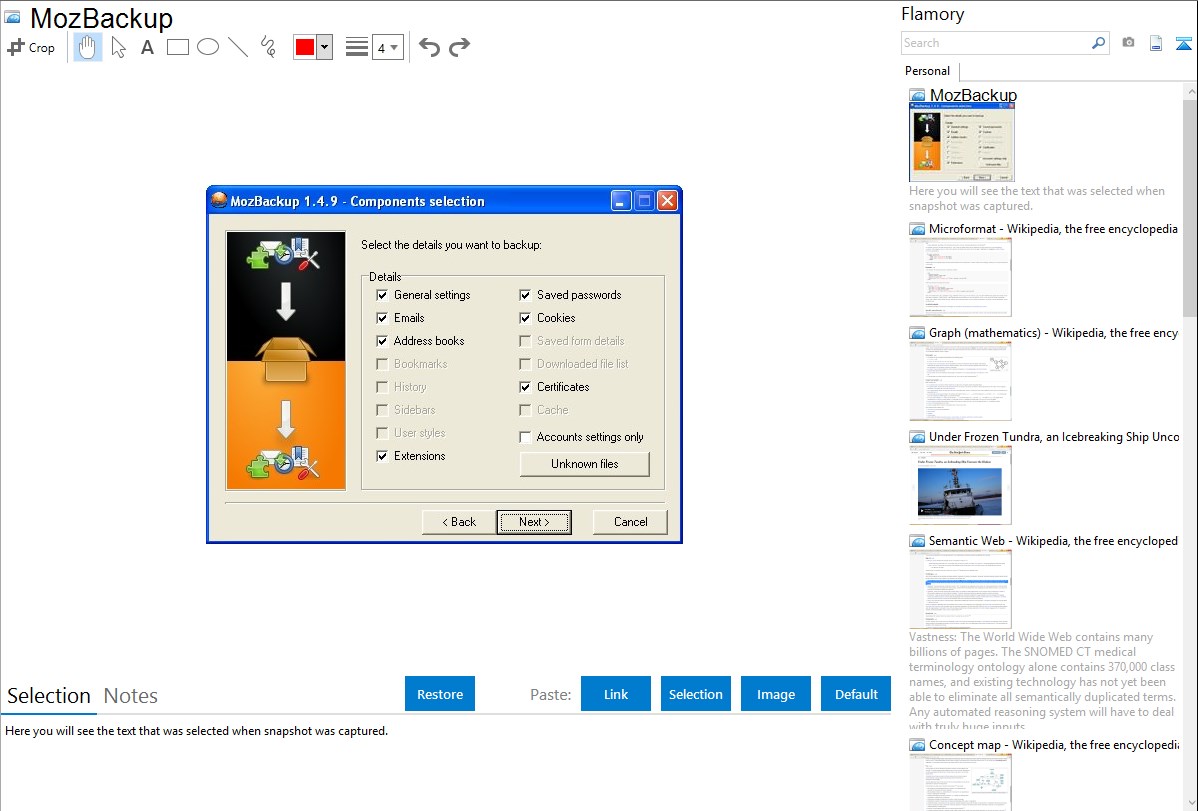This screenshot has width=1198, height=811.
Task: Select the straight line tool
Action: click(x=238, y=47)
